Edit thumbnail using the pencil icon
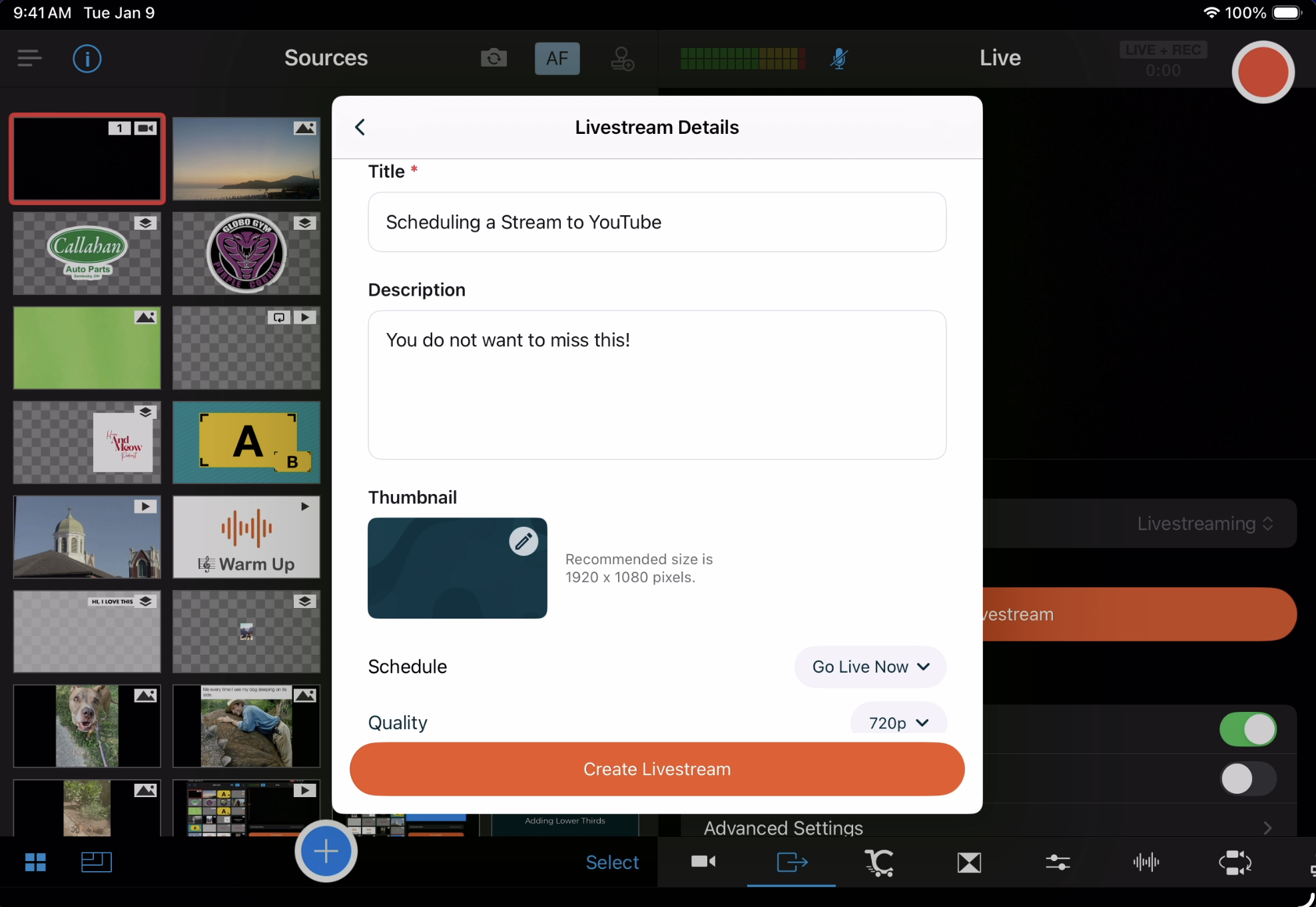The height and width of the screenshot is (907, 1316). click(x=523, y=541)
